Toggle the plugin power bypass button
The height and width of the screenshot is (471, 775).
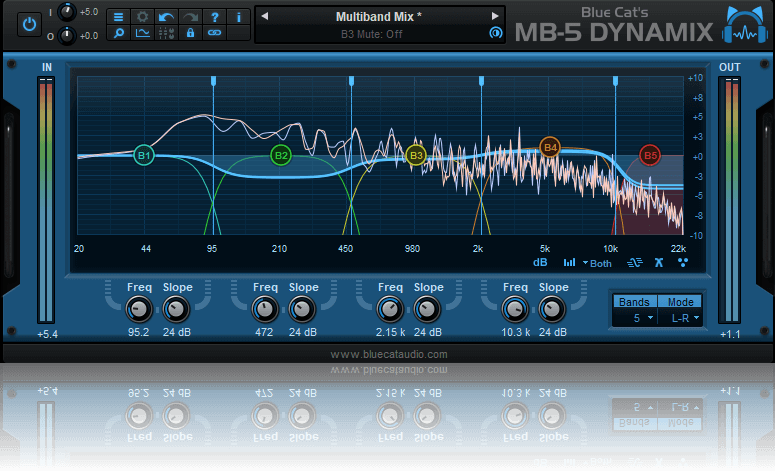[x=29, y=23]
